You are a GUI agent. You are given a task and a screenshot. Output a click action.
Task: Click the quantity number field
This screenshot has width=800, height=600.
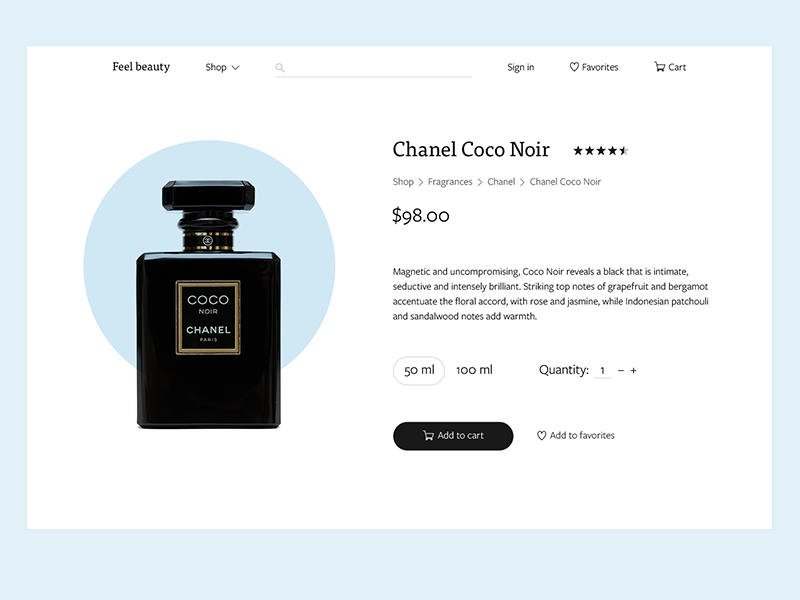[603, 370]
